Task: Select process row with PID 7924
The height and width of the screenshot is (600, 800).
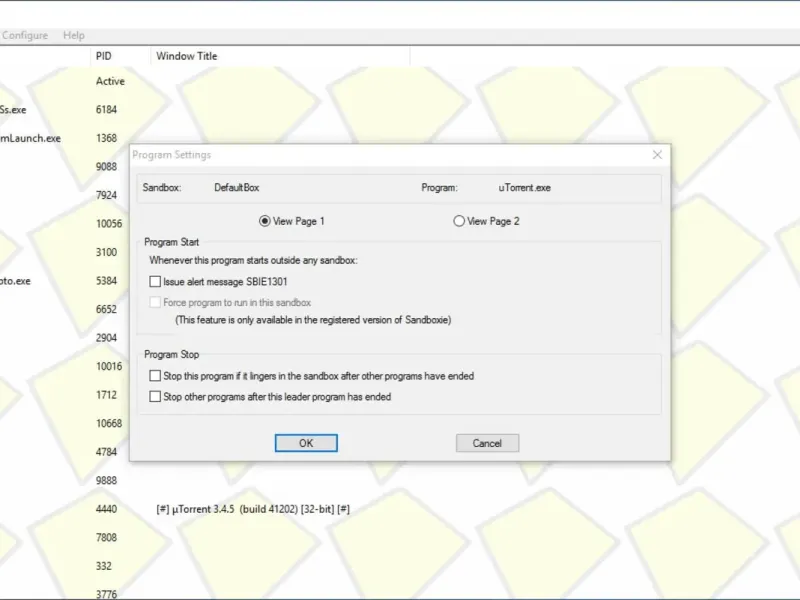Action: 106,195
